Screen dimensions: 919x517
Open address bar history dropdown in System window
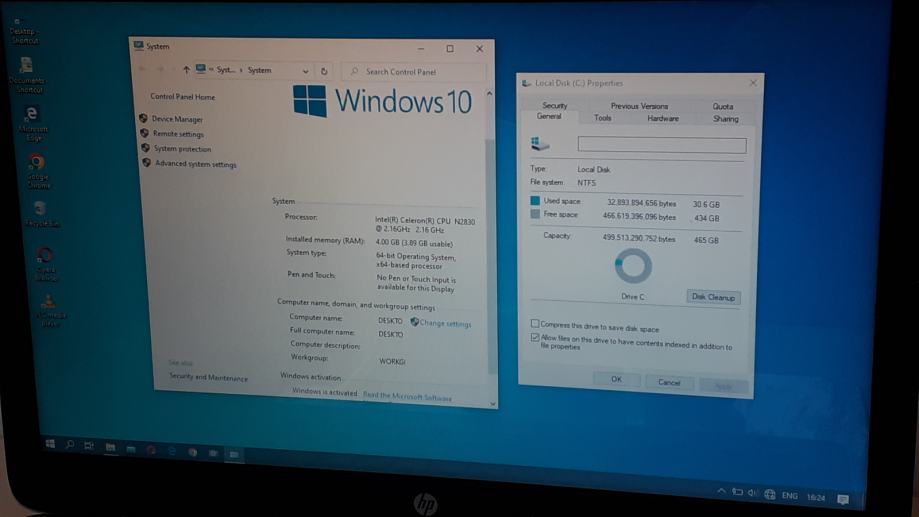pos(305,71)
